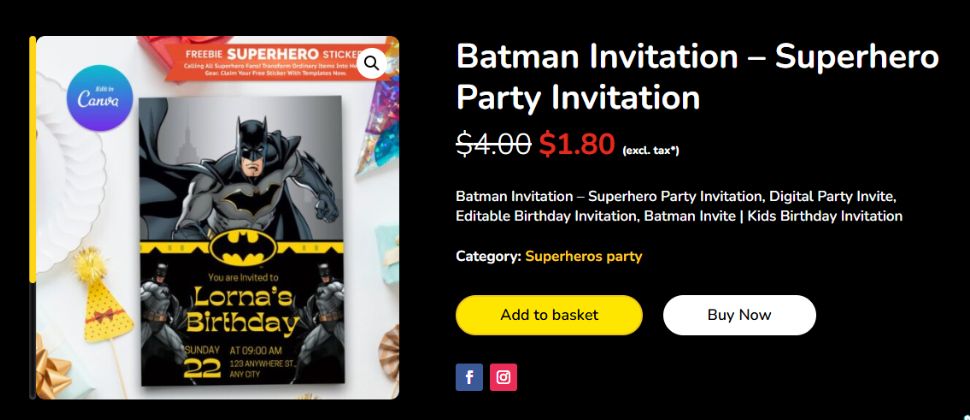Click the Sunday 22 date on invitation
The height and width of the screenshot is (420, 970).
(202, 362)
